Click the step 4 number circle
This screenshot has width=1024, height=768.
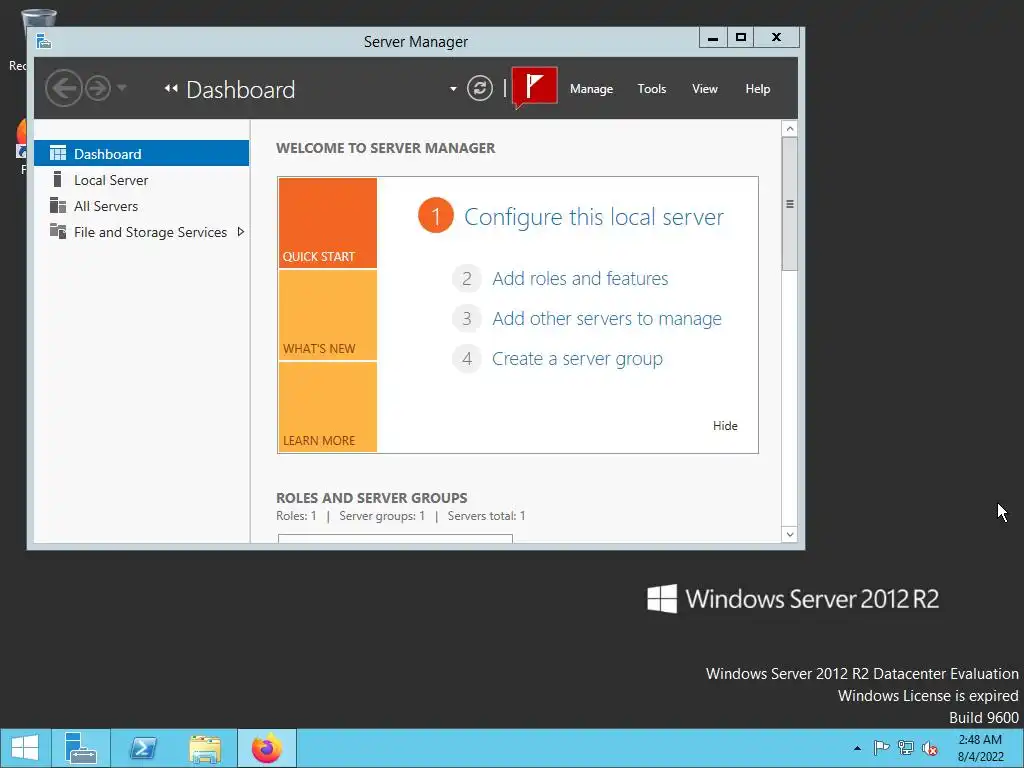[467, 359]
